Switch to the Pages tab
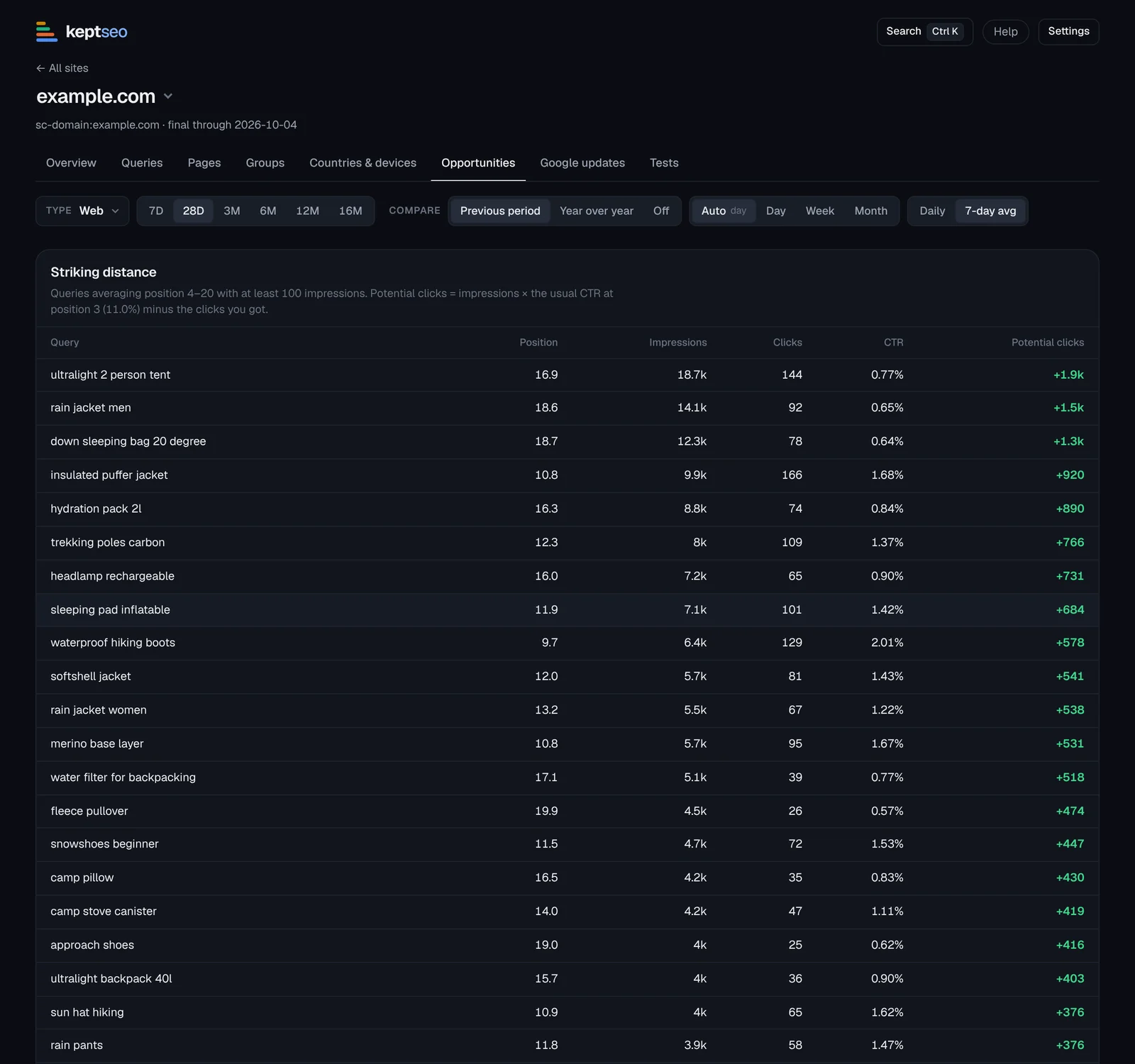Screen dimensions: 1135x1064 (204, 163)
